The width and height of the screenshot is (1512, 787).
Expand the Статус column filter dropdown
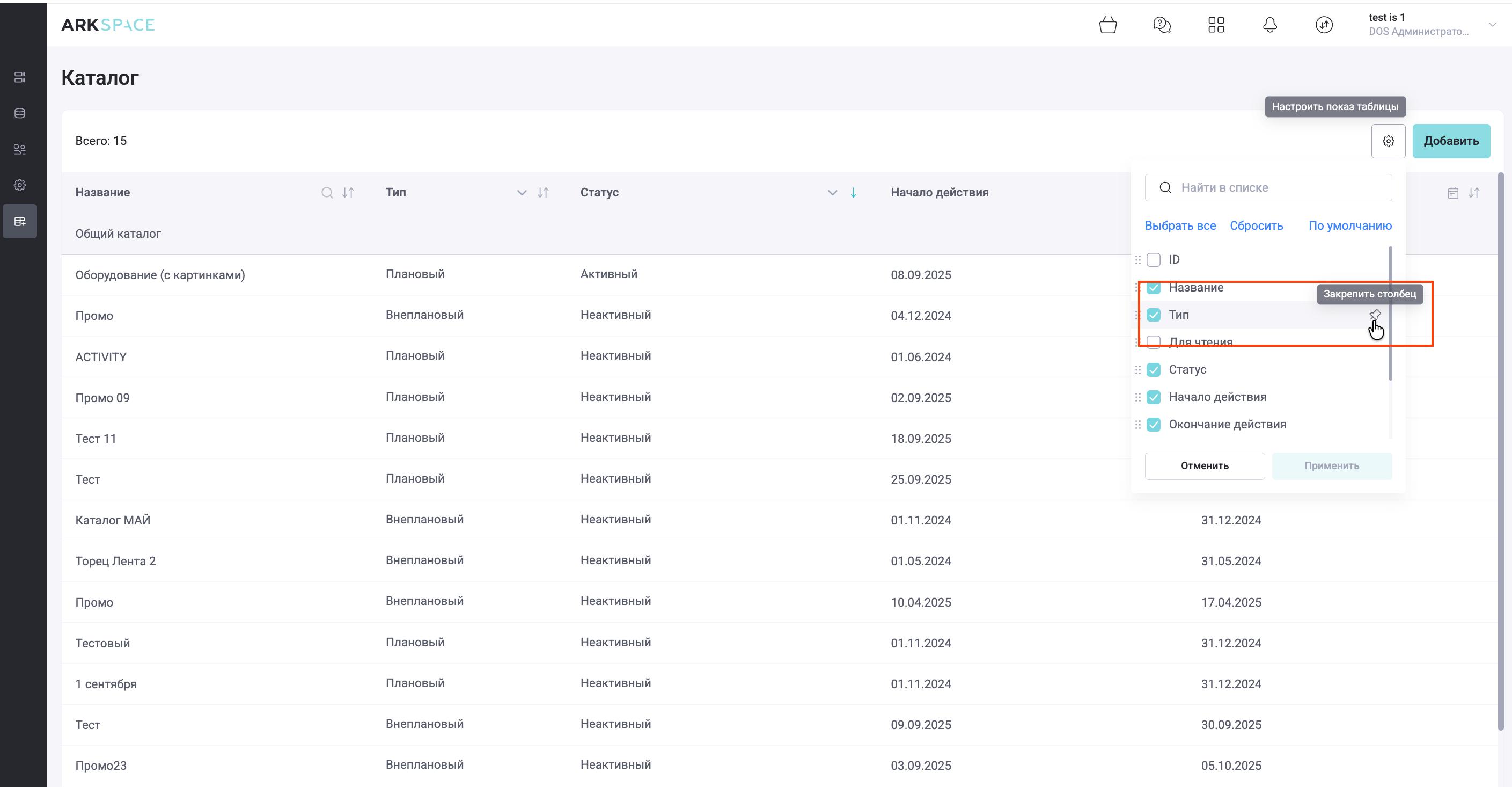[x=832, y=193]
